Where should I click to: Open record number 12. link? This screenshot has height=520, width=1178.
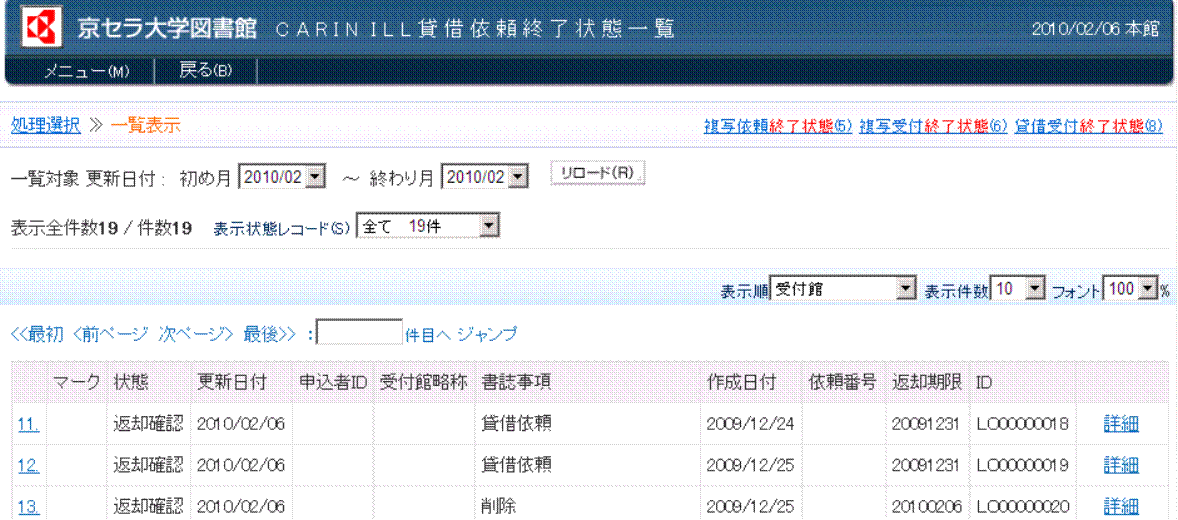[29, 466]
